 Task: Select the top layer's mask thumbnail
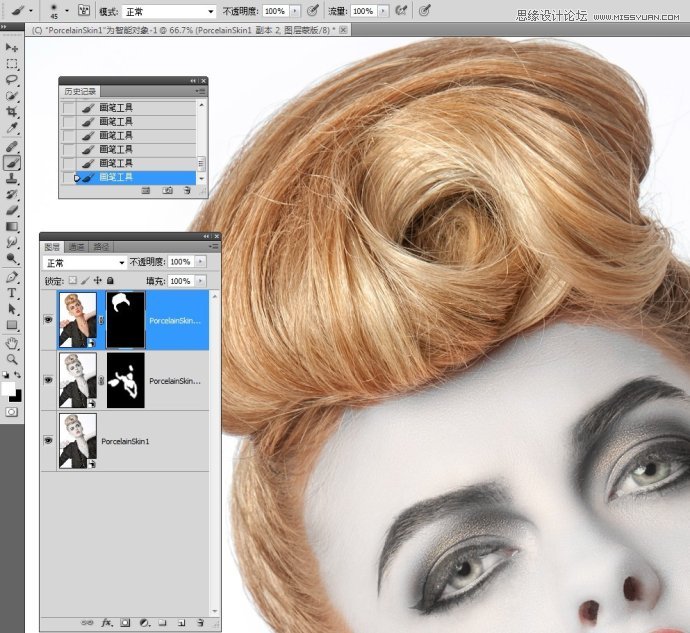(x=126, y=321)
